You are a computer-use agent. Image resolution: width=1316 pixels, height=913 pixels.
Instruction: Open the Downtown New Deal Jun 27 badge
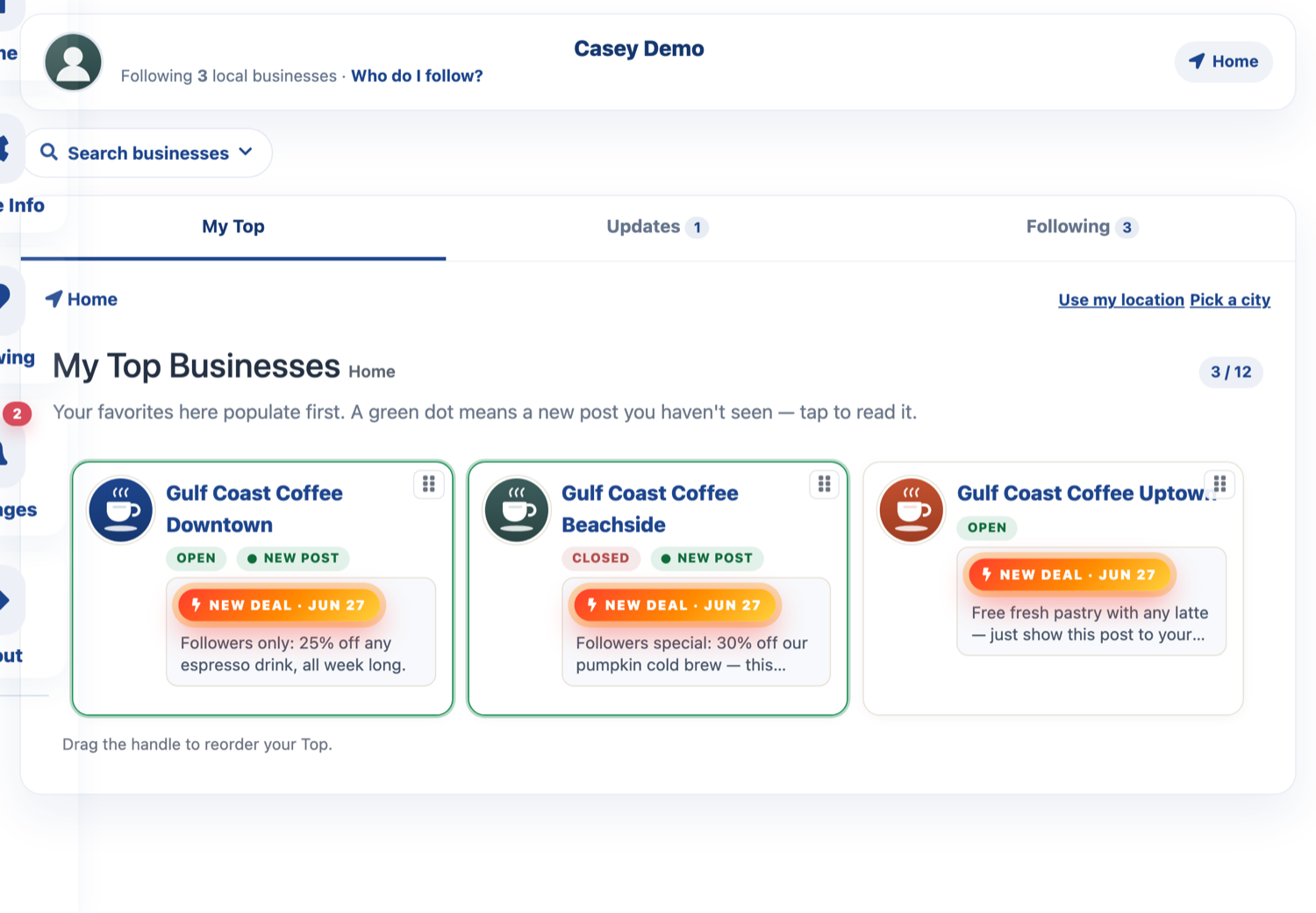click(278, 605)
